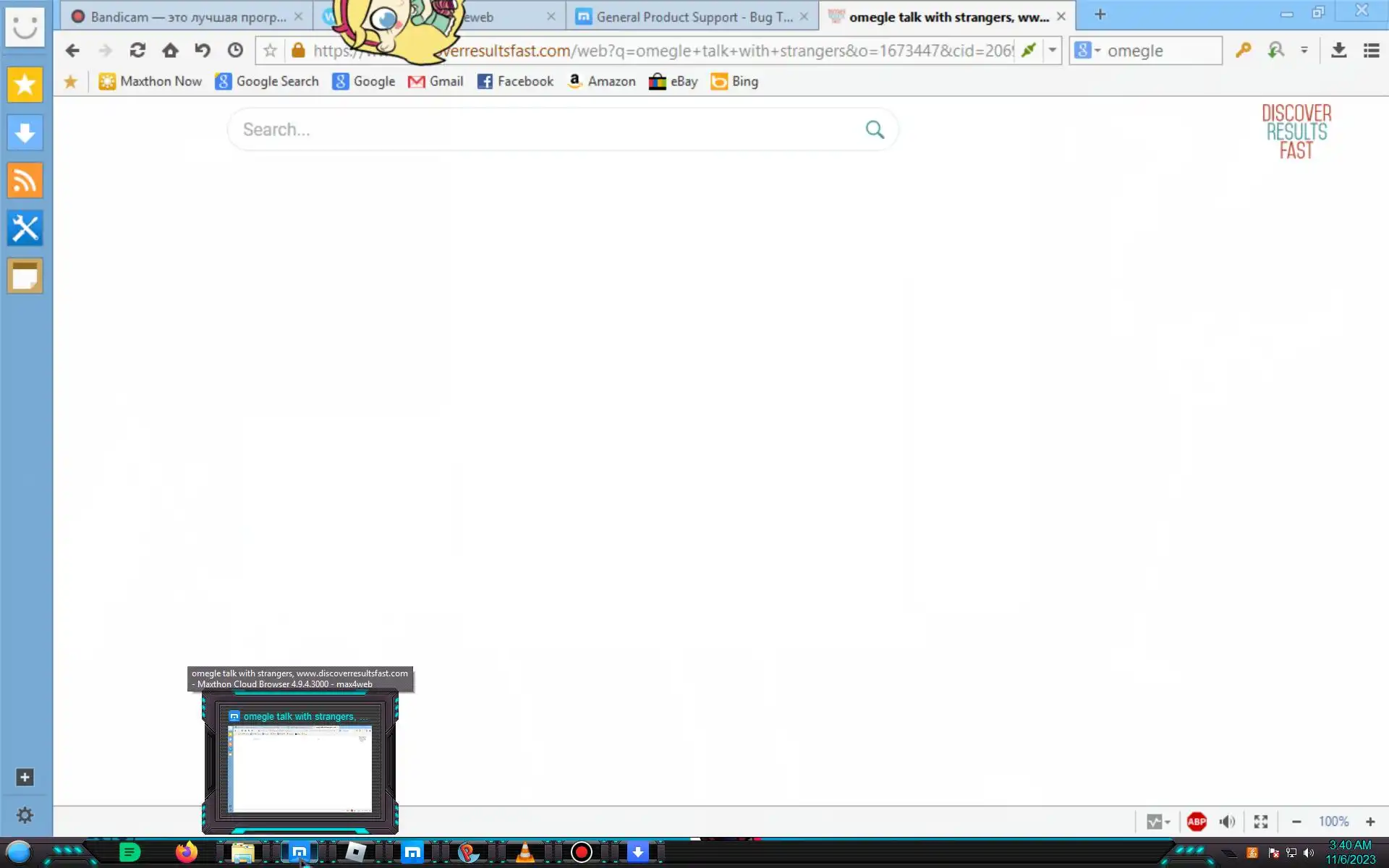Click the home page icon
Viewport: 1389px width, 868px height.
(x=170, y=51)
